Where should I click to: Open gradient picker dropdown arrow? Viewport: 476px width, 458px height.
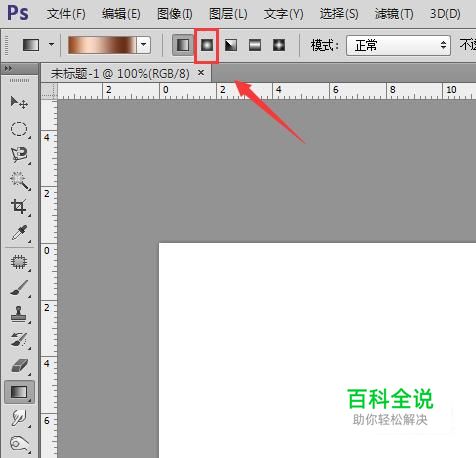[144, 45]
